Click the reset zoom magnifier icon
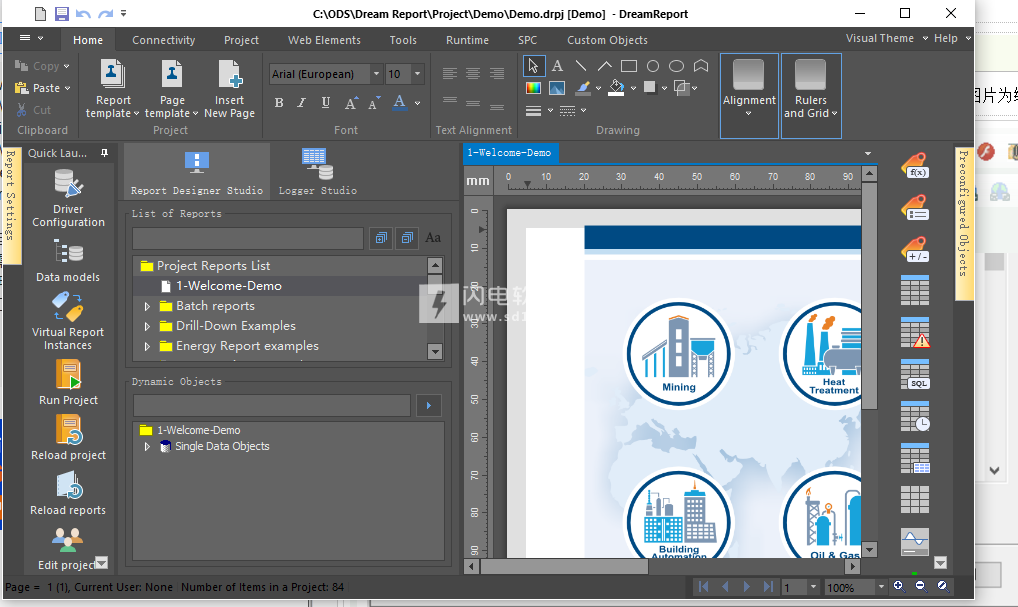This screenshot has height=607, width=1018. [943, 586]
